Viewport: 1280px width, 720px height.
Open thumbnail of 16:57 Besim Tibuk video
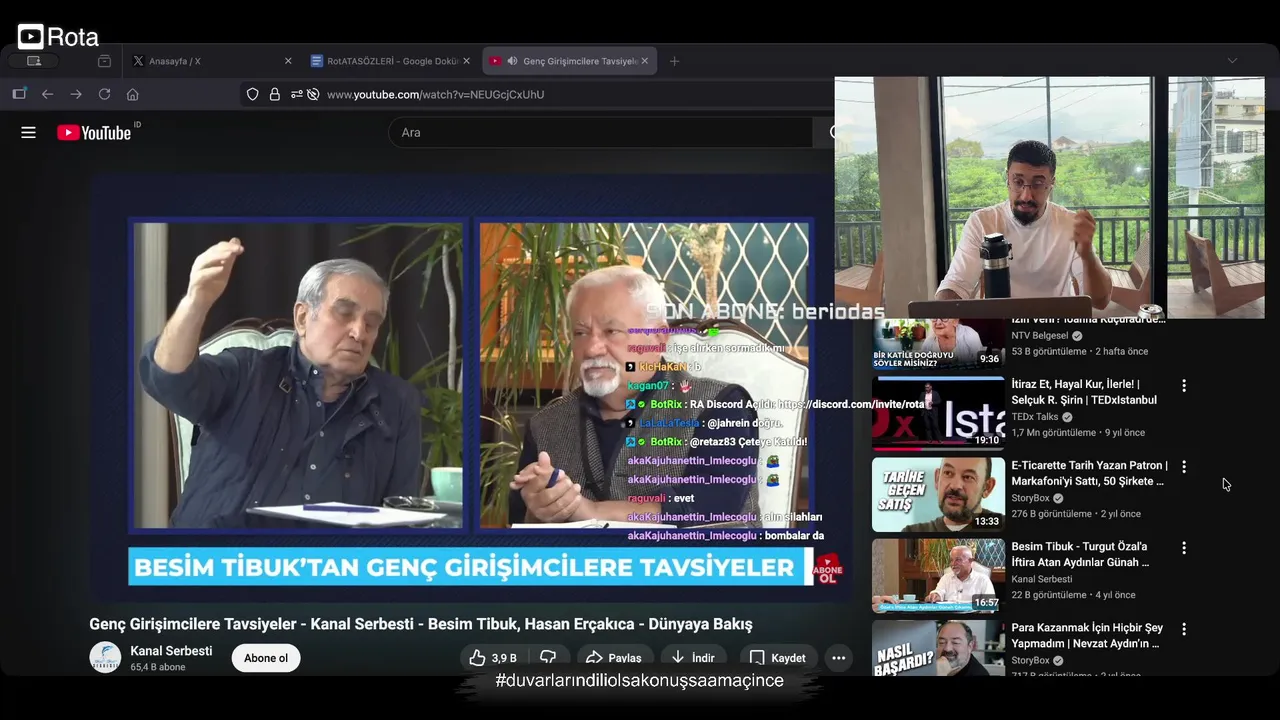938,576
